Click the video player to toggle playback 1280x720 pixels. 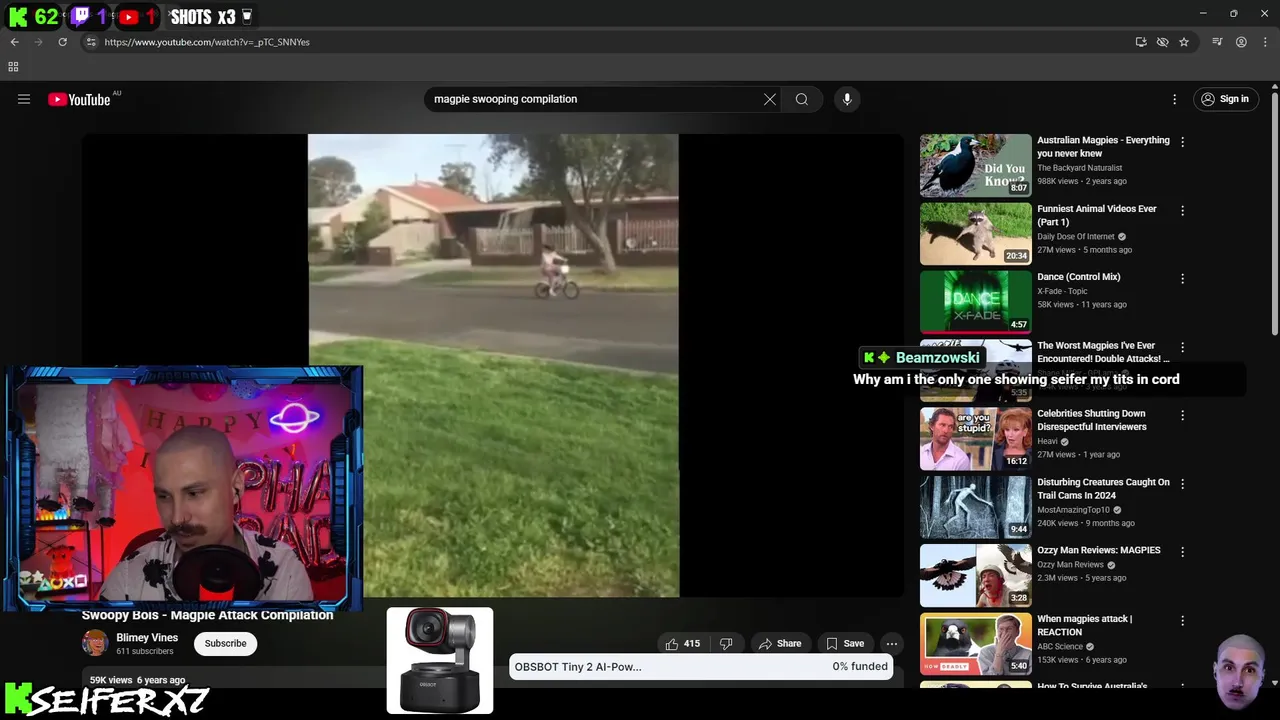click(x=493, y=365)
